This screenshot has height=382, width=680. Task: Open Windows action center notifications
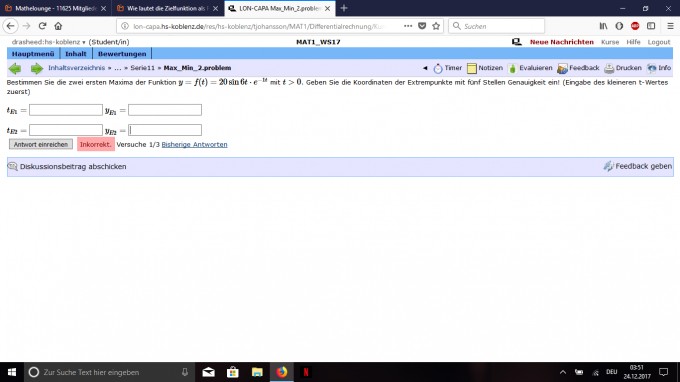663,372
